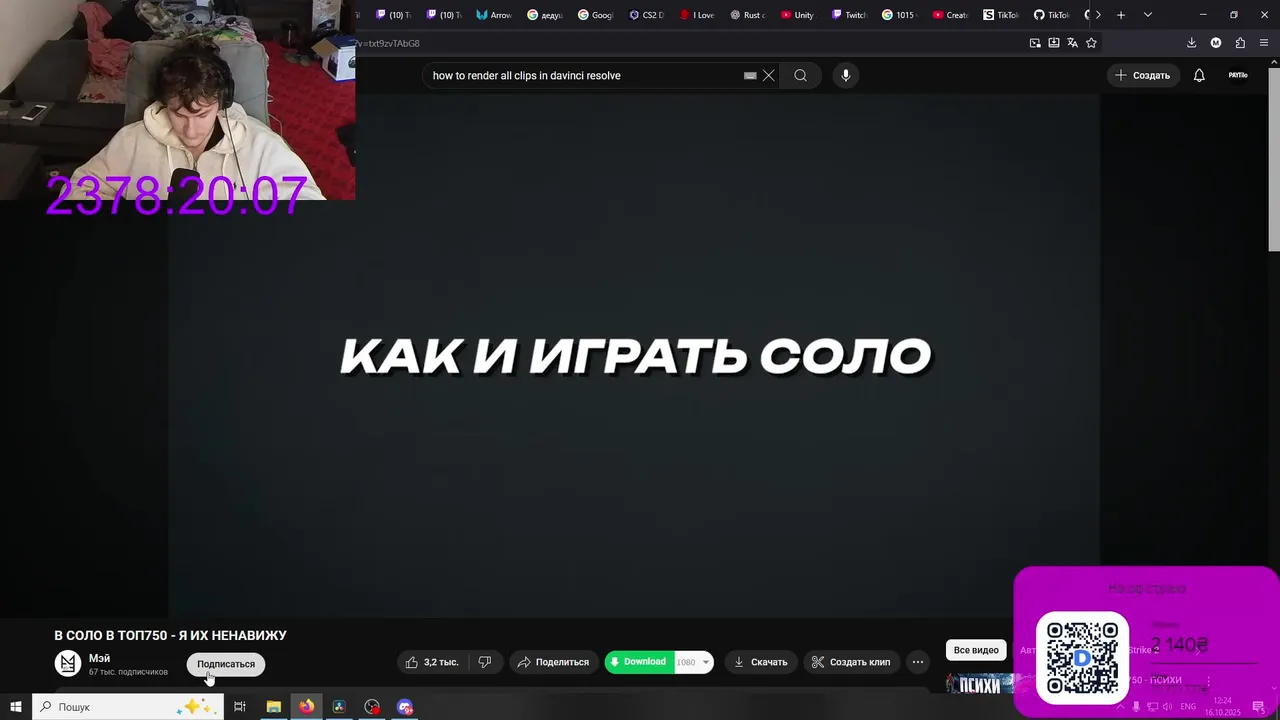This screenshot has height=720, width=1280.
Task: Open the browser downloads arrow icon
Action: [1191, 43]
